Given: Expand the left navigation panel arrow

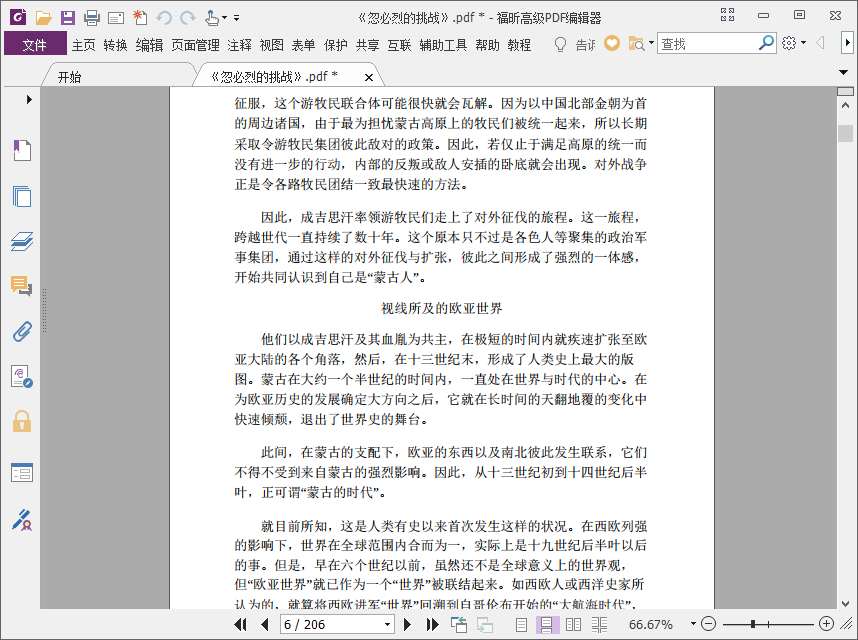Looking at the screenshot, I should point(29,100).
